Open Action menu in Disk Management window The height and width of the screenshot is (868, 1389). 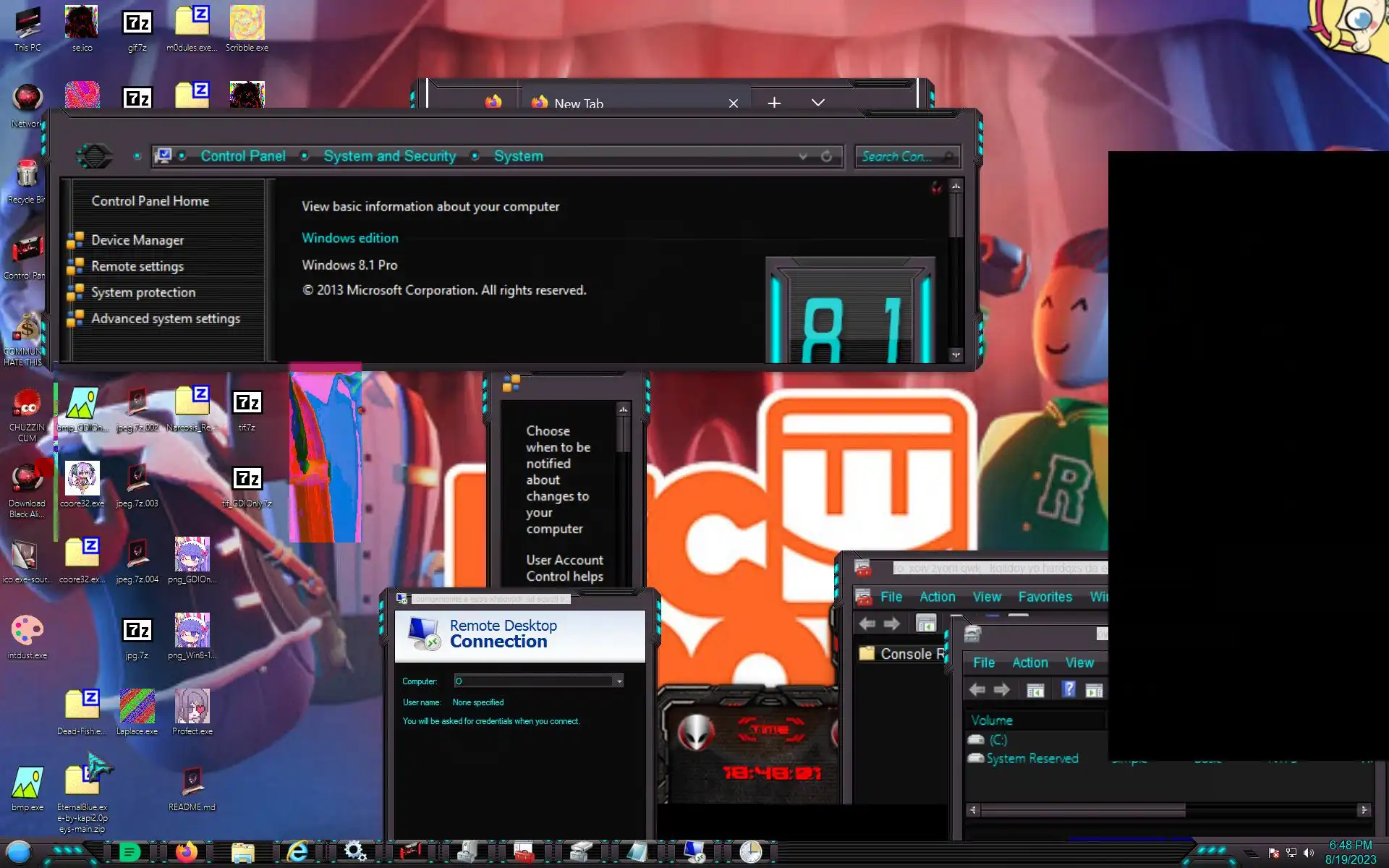(x=1029, y=663)
